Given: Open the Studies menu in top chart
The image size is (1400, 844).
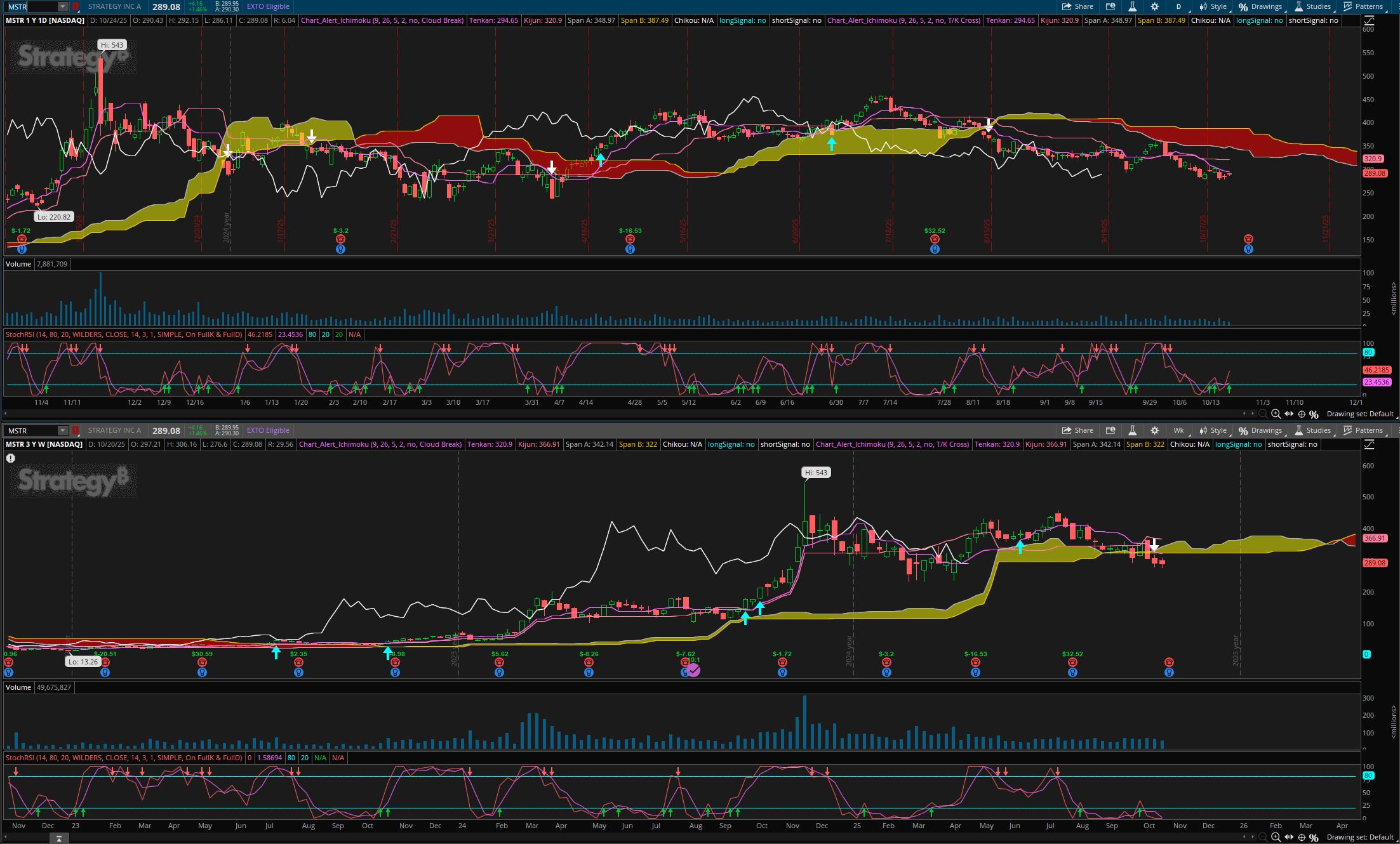Looking at the screenshot, I should [1312, 6].
